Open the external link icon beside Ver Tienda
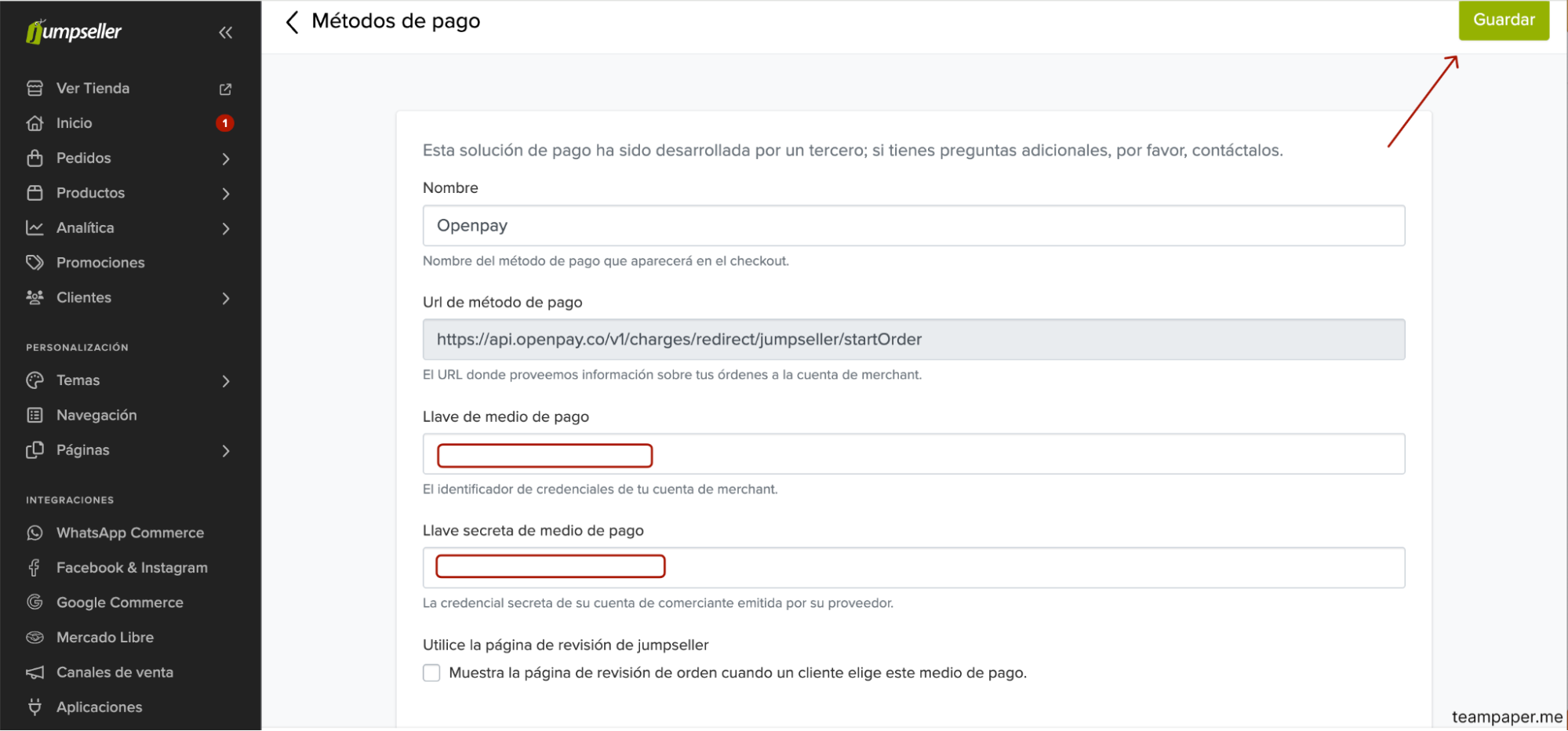Image resolution: width=1568 pixels, height=731 pixels. pos(226,89)
